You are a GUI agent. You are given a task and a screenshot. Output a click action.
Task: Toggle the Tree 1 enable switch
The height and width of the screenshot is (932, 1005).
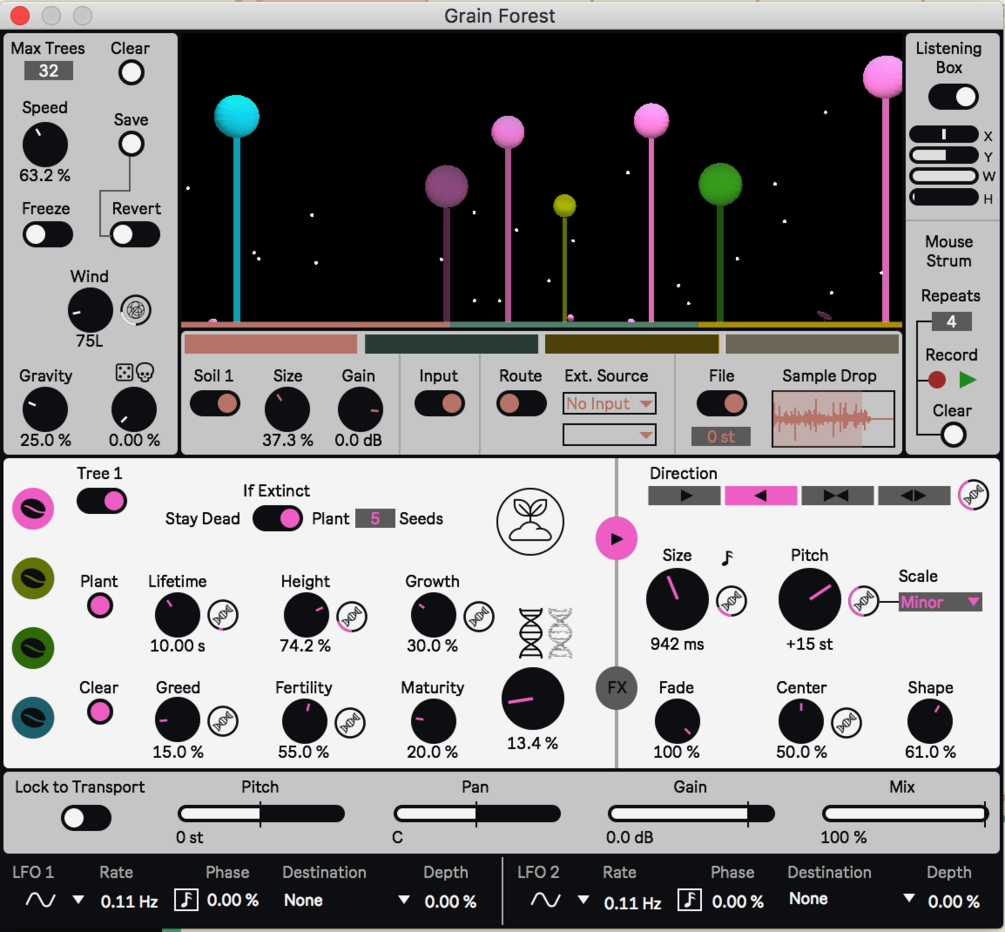[x=101, y=501]
